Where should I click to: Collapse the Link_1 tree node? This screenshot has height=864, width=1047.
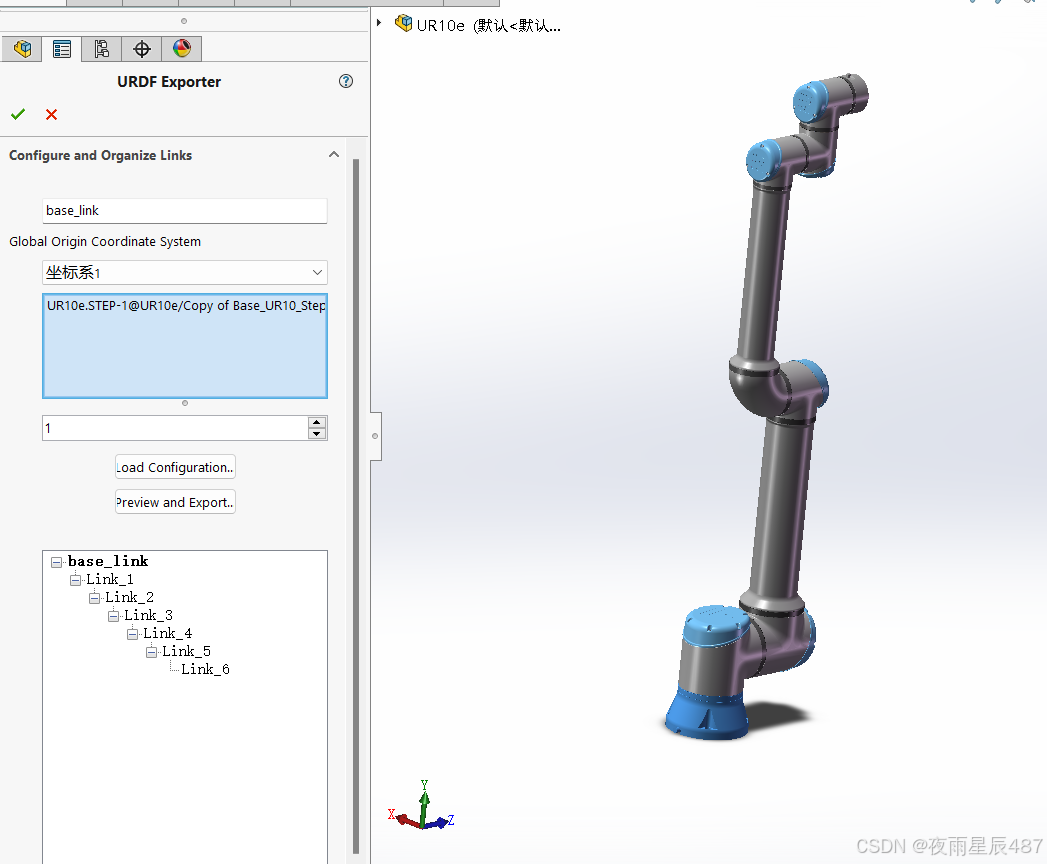75,580
